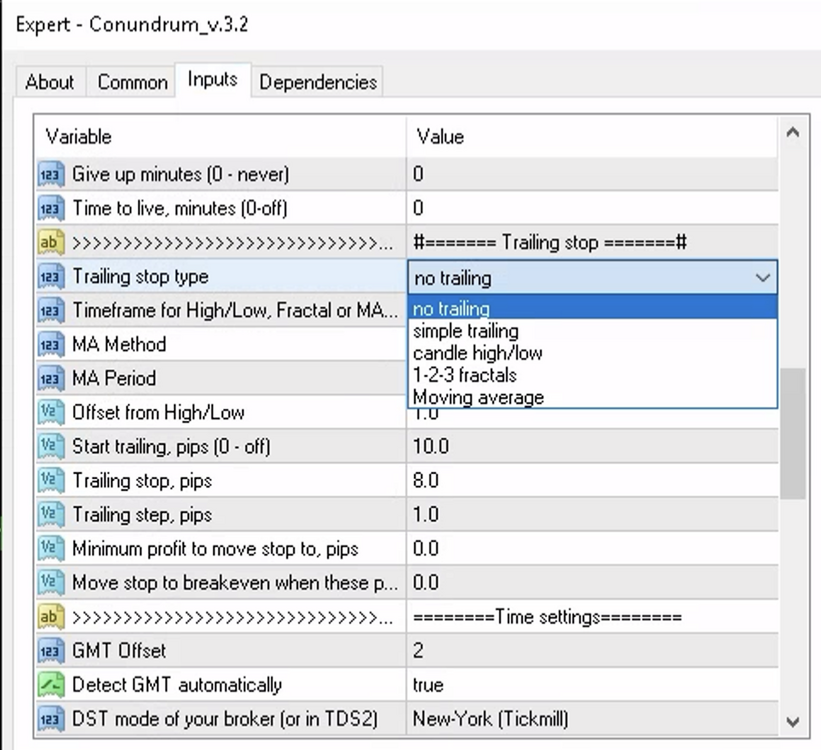Select 'Start trailing, pips (0 - off)' label

(x=171, y=447)
